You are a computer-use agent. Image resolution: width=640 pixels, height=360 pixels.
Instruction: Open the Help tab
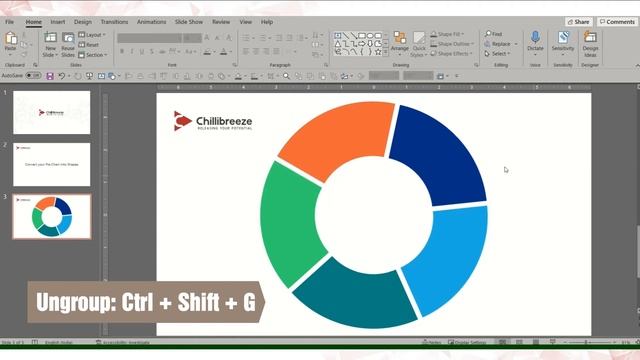pos(267,22)
